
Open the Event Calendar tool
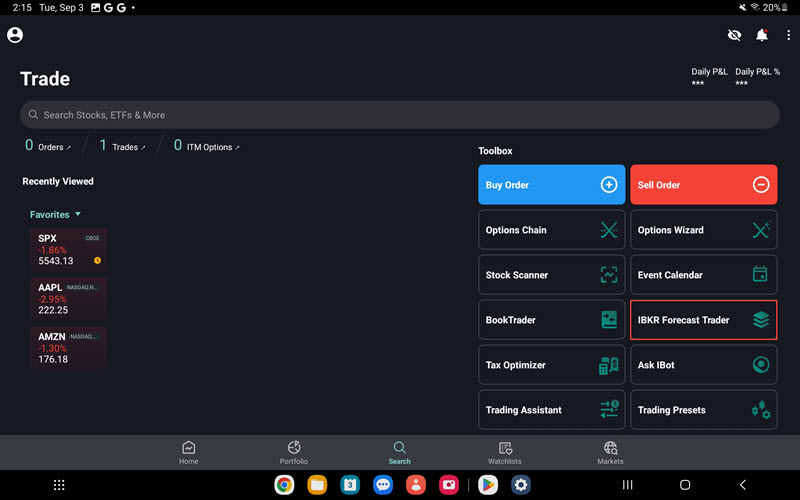(704, 274)
